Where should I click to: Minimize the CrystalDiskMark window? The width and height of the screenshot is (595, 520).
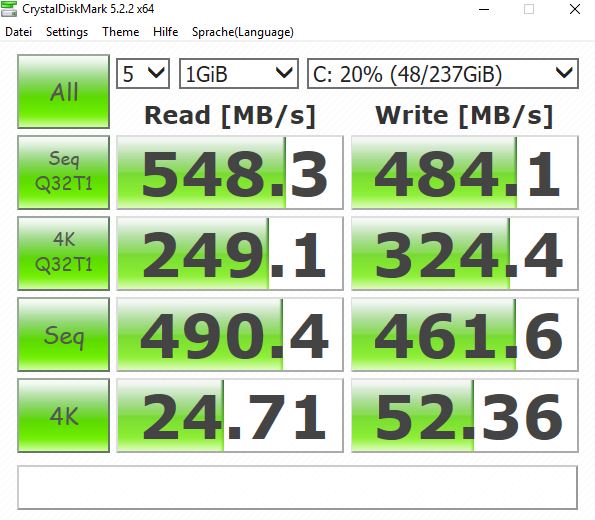pos(484,9)
